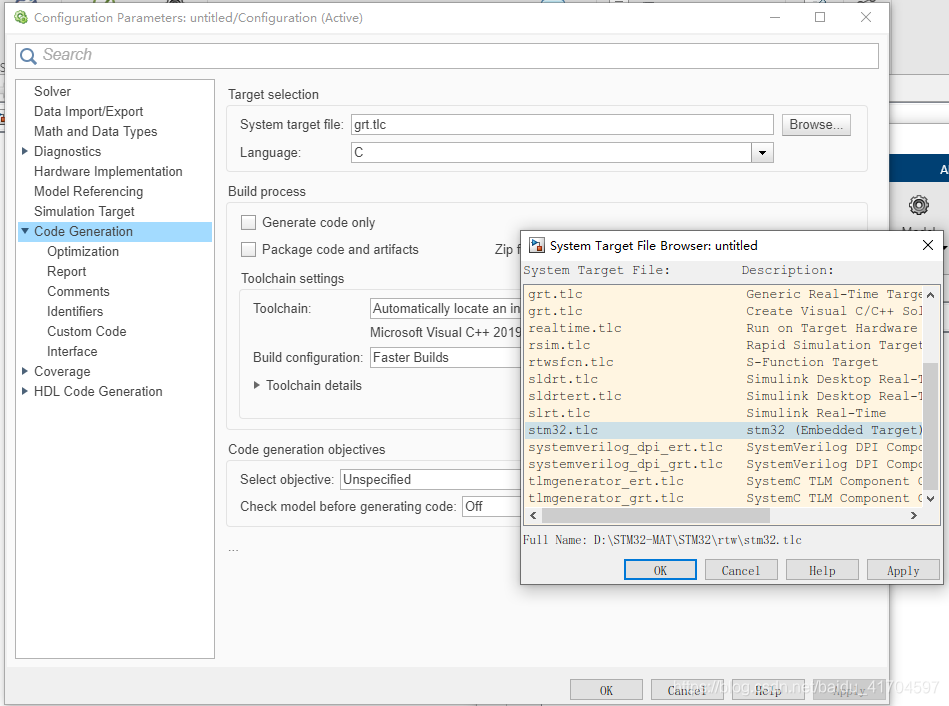Select the Optimization sub-item

[83, 251]
